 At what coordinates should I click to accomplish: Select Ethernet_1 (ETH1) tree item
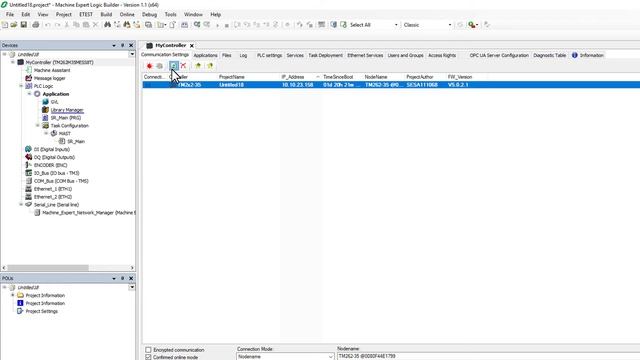(x=53, y=189)
